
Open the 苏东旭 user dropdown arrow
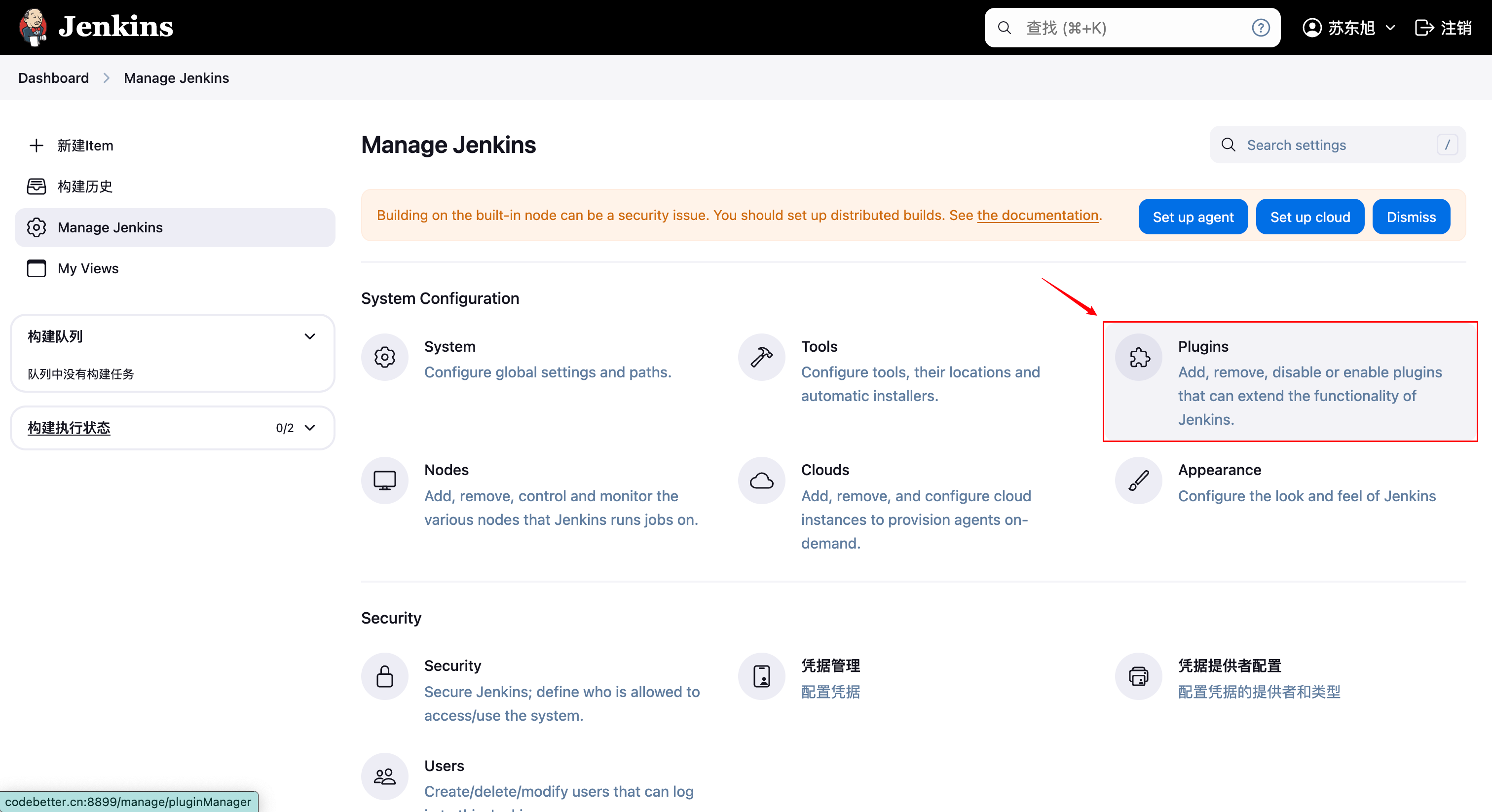coord(1390,28)
